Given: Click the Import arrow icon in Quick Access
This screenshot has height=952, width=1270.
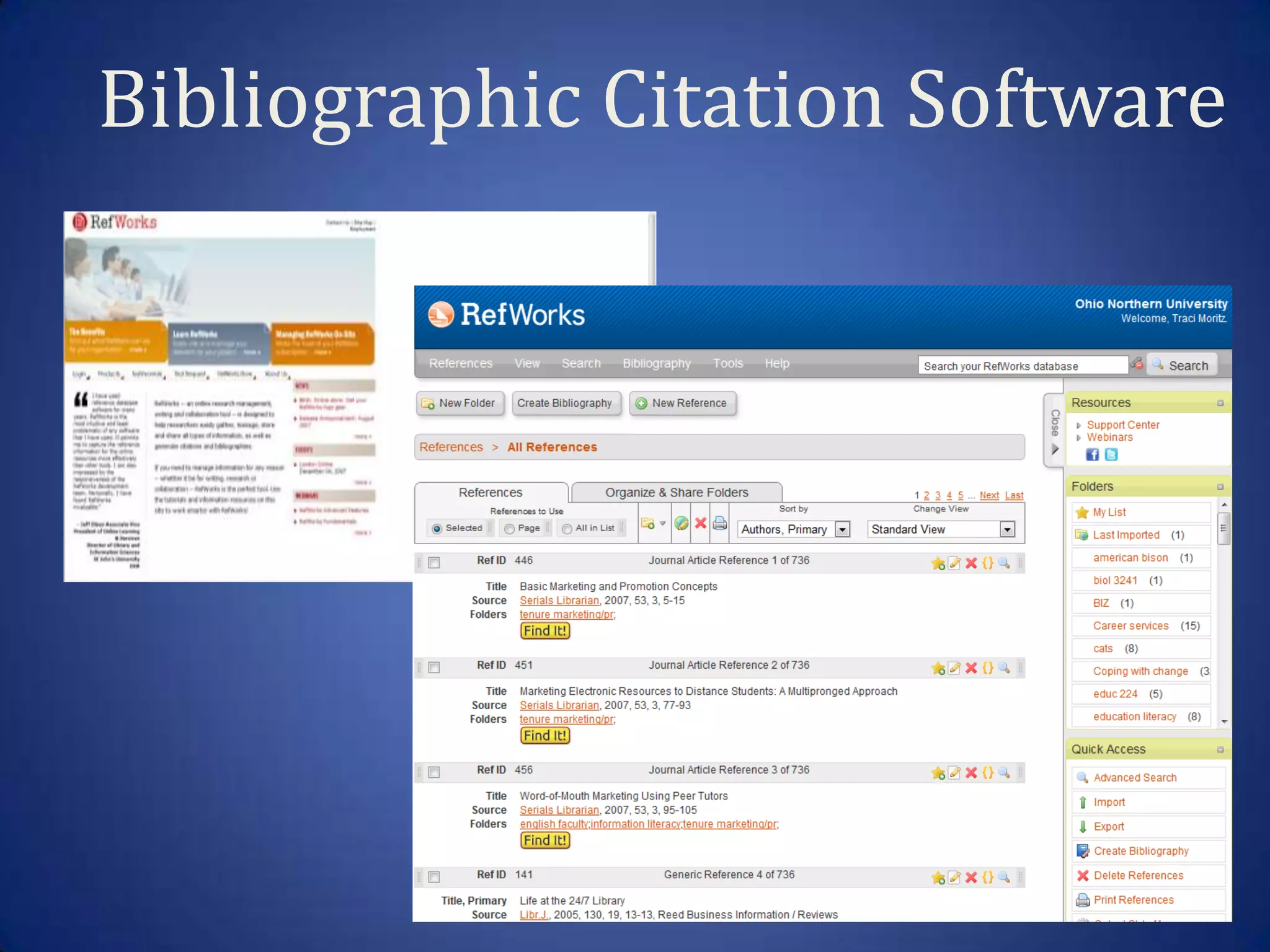Looking at the screenshot, I should [x=1083, y=803].
